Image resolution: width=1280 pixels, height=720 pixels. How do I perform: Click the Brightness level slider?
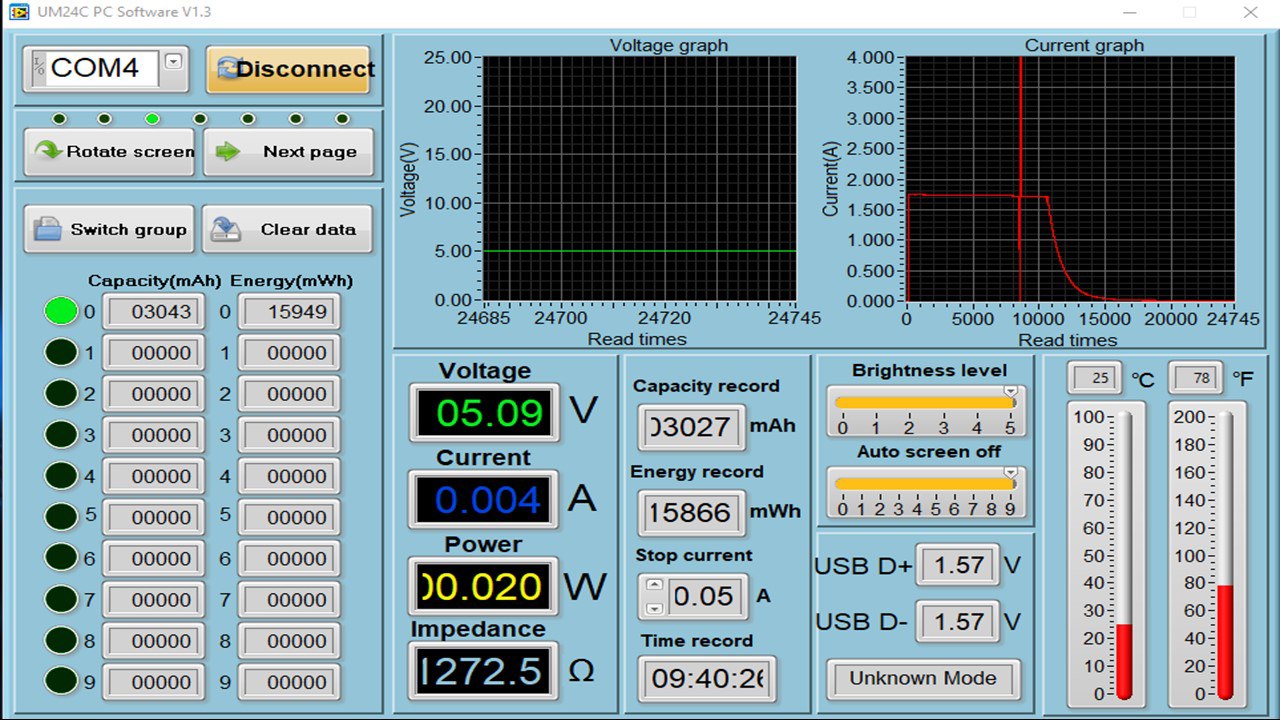pos(924,403)
